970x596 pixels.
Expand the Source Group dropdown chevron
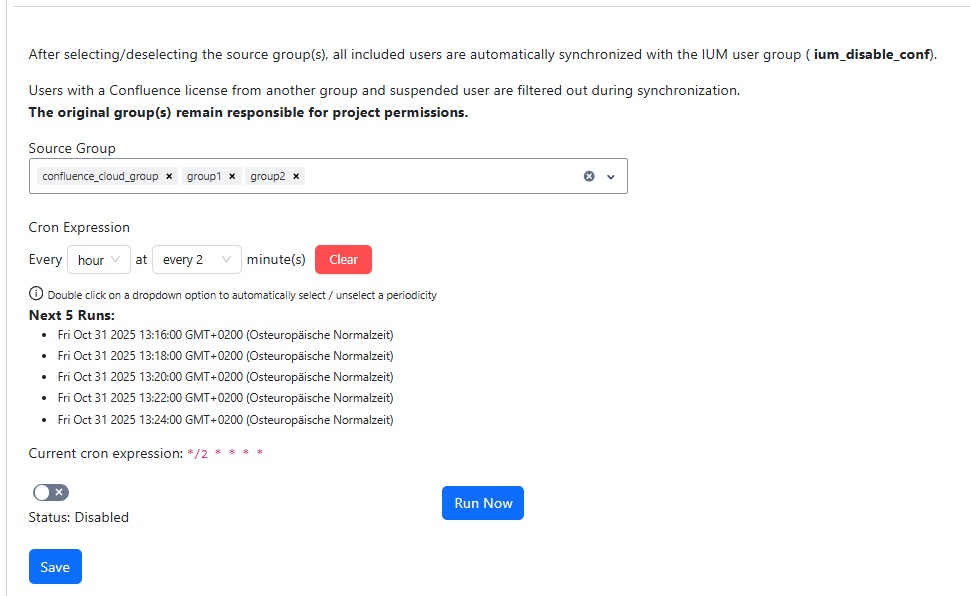coord(611,177)
